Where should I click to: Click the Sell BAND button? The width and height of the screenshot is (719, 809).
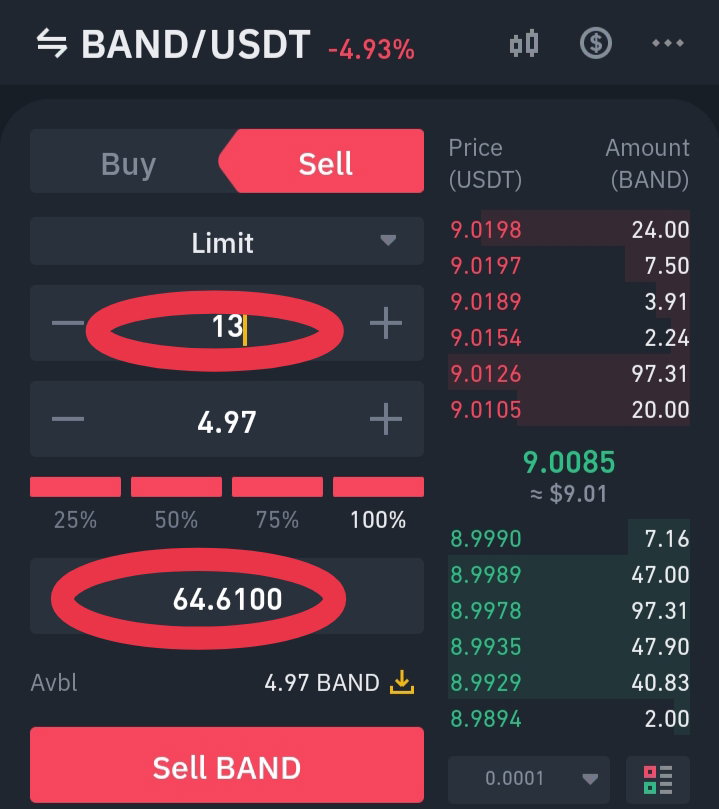(227, 765)
